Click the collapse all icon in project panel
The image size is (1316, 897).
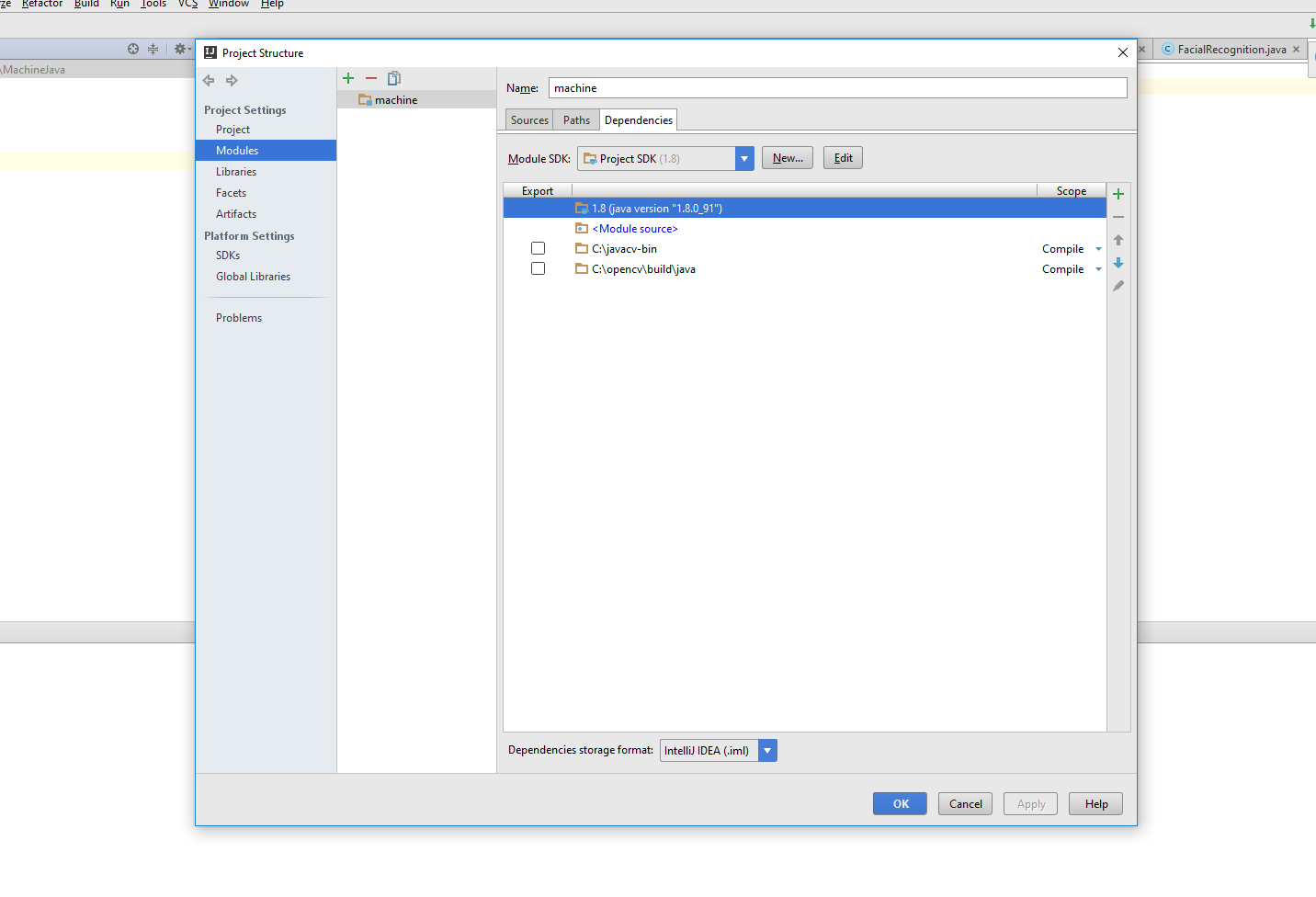(x=153, y=49)
